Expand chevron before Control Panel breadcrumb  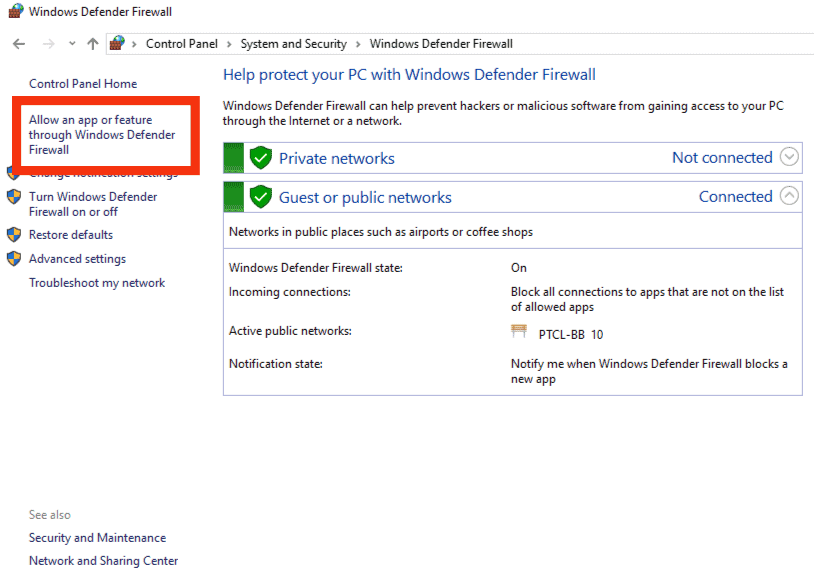(x=134, y=44)
